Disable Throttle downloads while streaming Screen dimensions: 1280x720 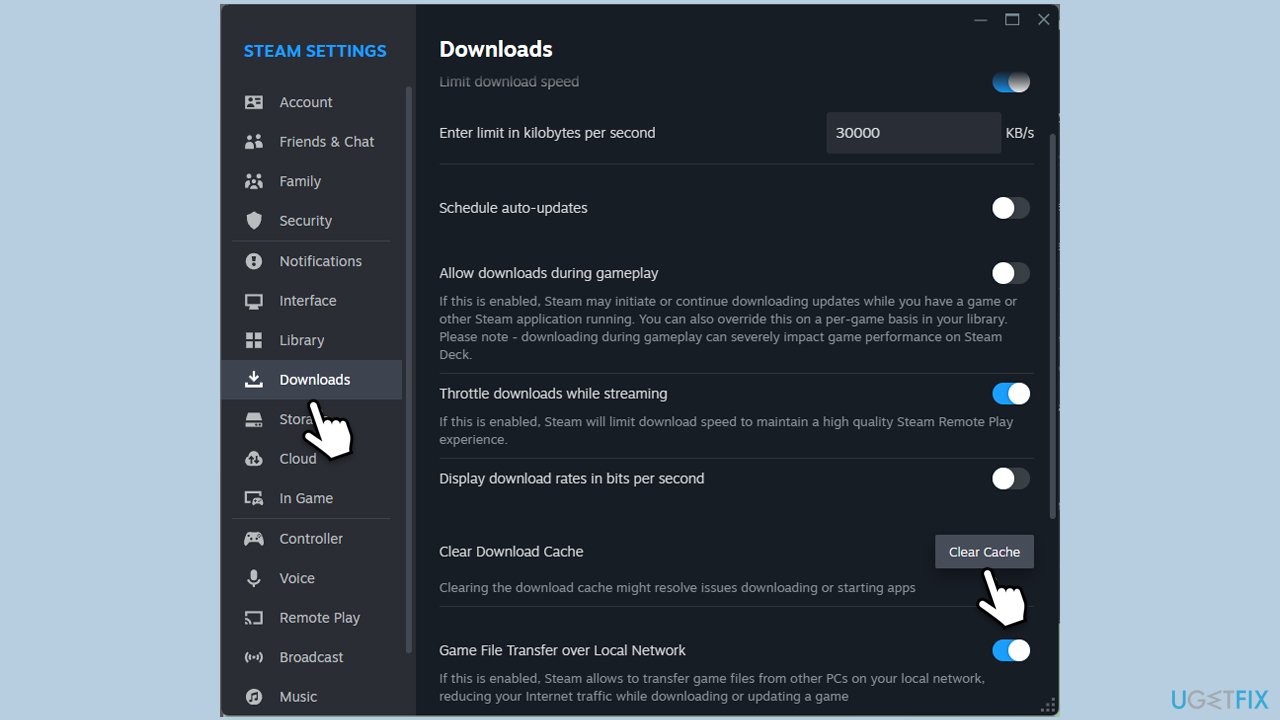[1010, 394]
